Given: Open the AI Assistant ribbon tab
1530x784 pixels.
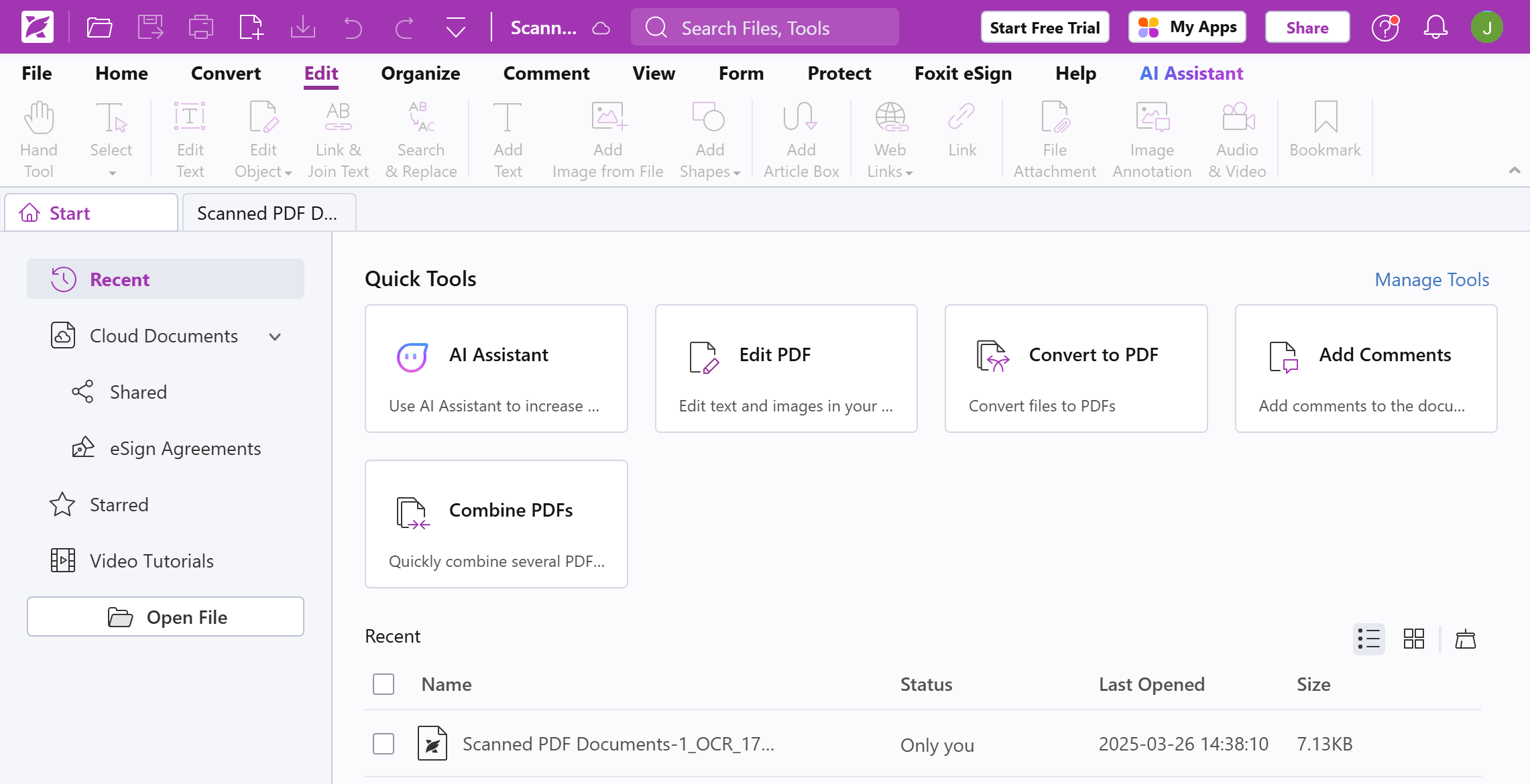Looking at the screenshot, I should (1191, 73).
